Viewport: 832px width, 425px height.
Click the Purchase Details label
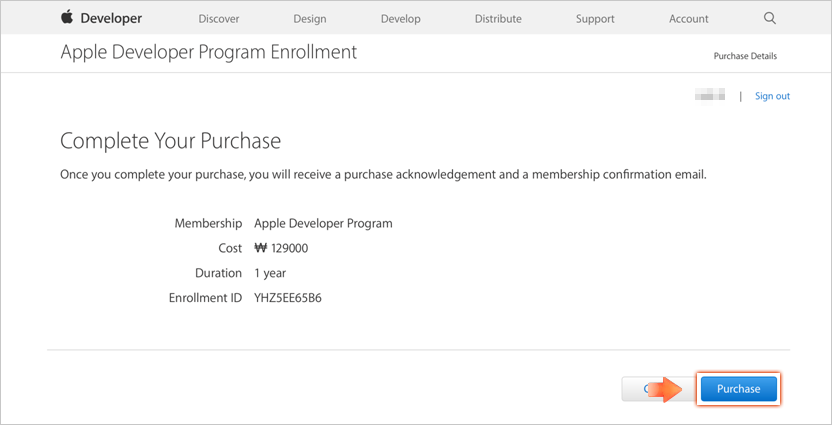[x=745, y=56]
